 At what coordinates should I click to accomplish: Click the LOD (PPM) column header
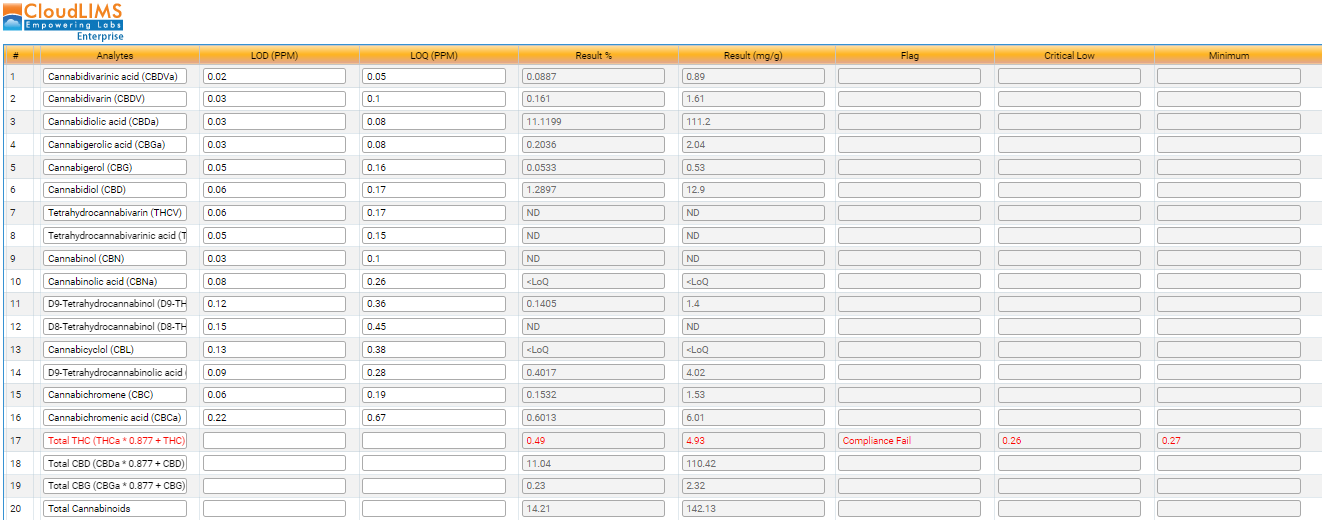pyautogui.click(x=274, y=56)
